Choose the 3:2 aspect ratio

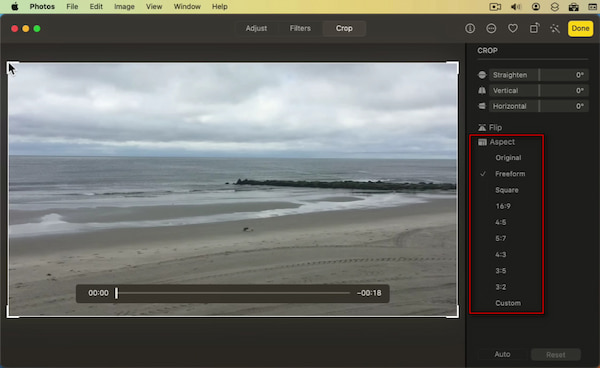[x=501, y=287]
